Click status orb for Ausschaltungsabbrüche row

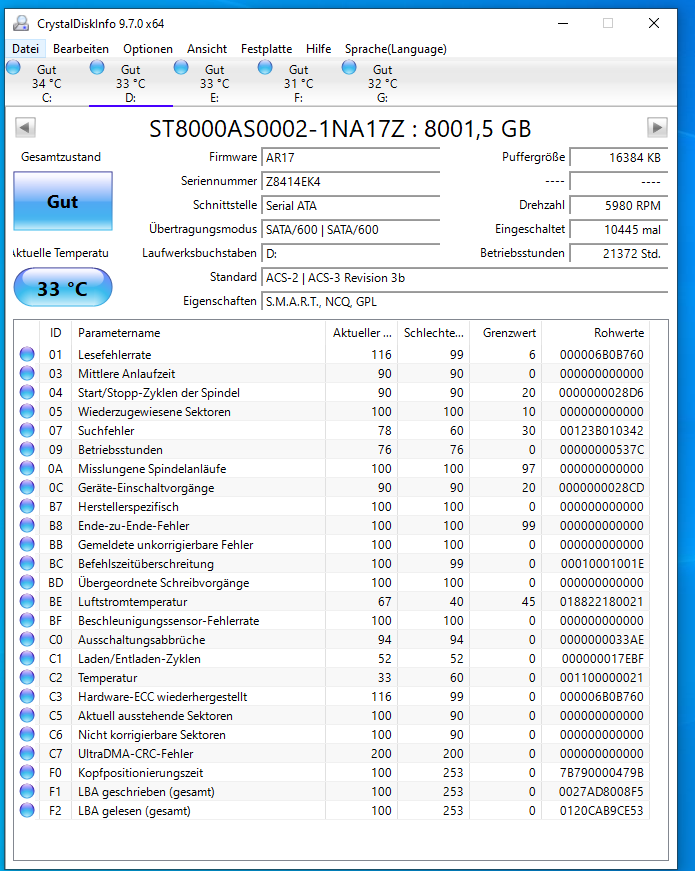(27, 639)
